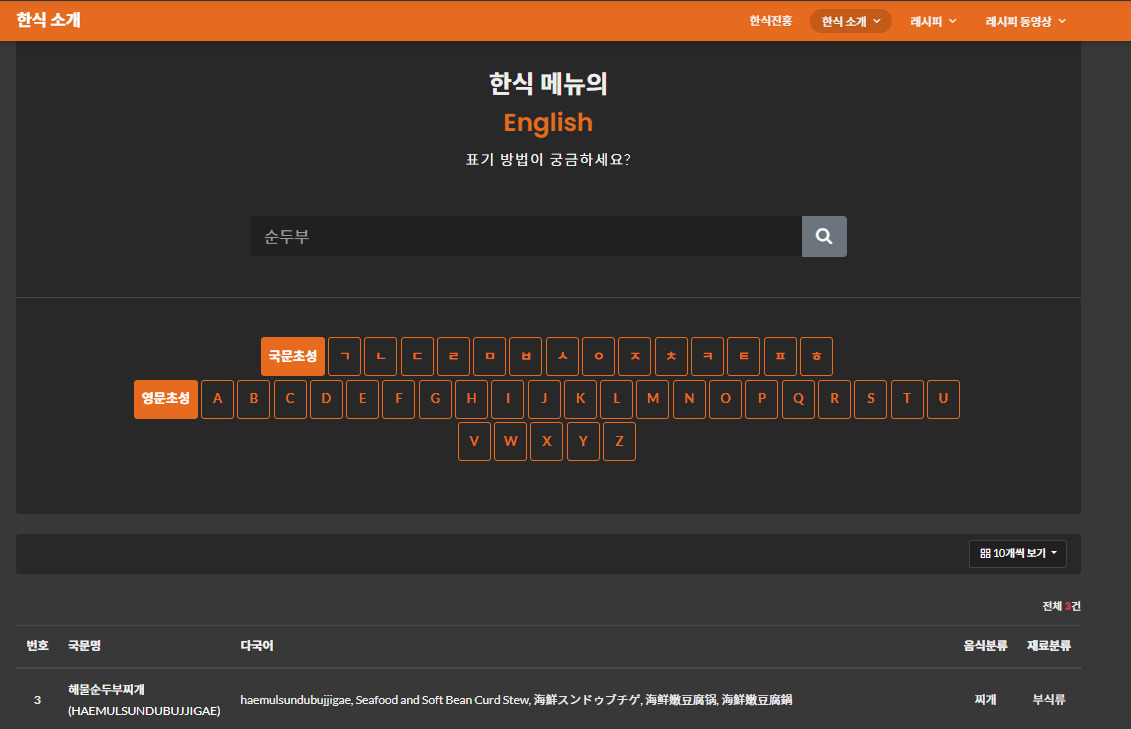The image size is (1131, 729).
Task: Open the 한식 소개 site logo link
Action: point(48,20)
